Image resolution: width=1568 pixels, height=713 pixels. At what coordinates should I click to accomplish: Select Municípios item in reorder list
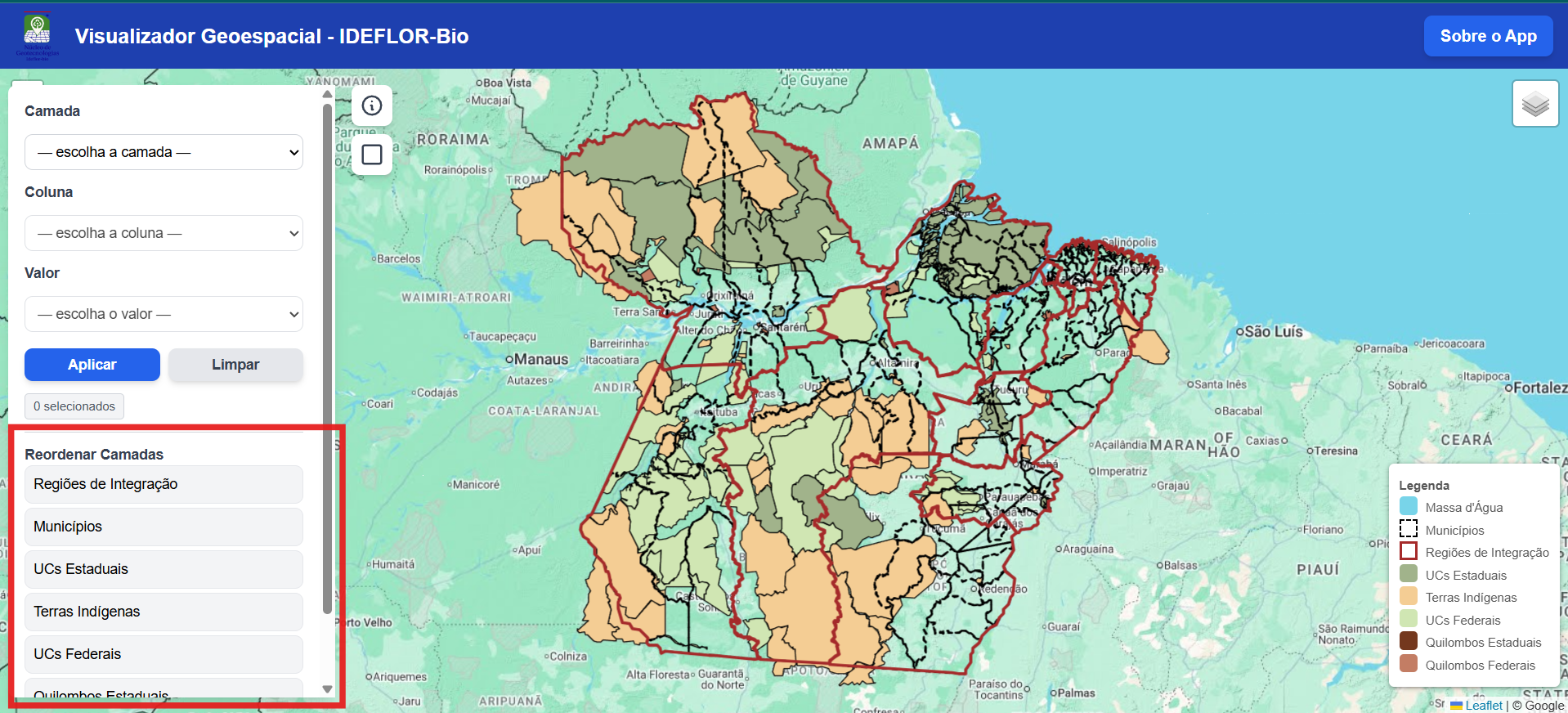(x=164, y=527)
